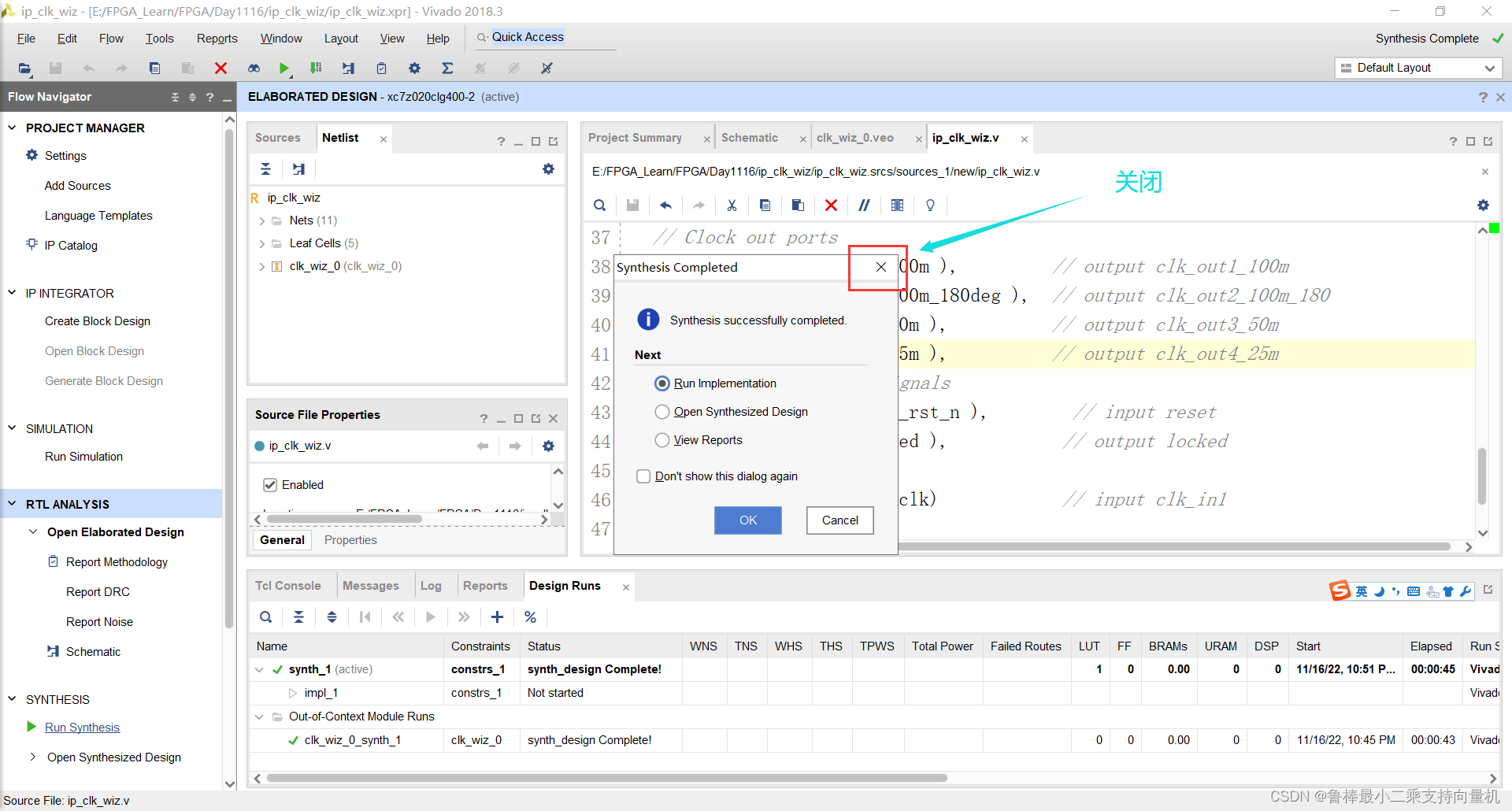The width and height of the screenshot is (1512, 811).
Task: Click Report DRC under RTL Analysis
Action: pos(98,592)
